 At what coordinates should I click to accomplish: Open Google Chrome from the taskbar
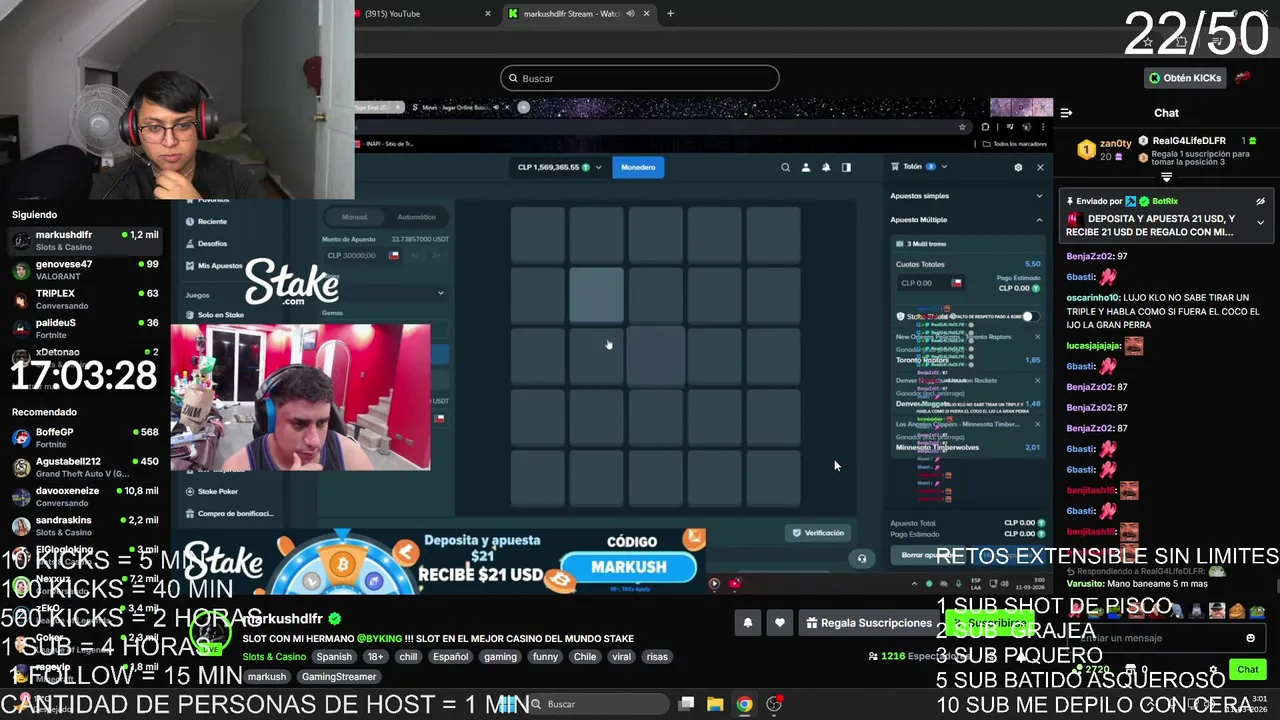click(745, 704)
